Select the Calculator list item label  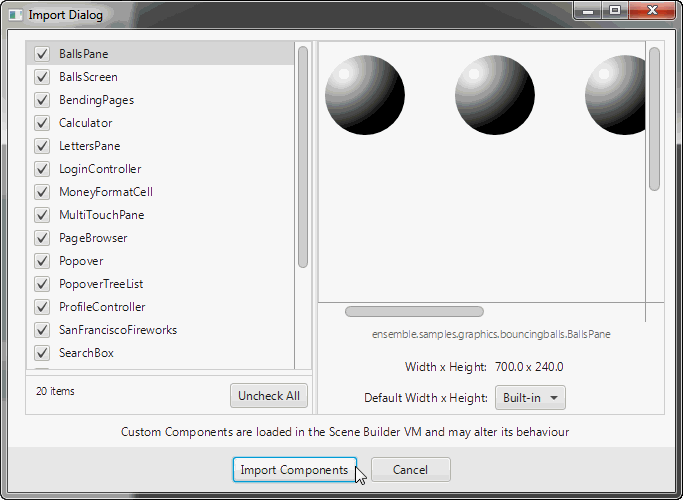[x=86, y=123]
